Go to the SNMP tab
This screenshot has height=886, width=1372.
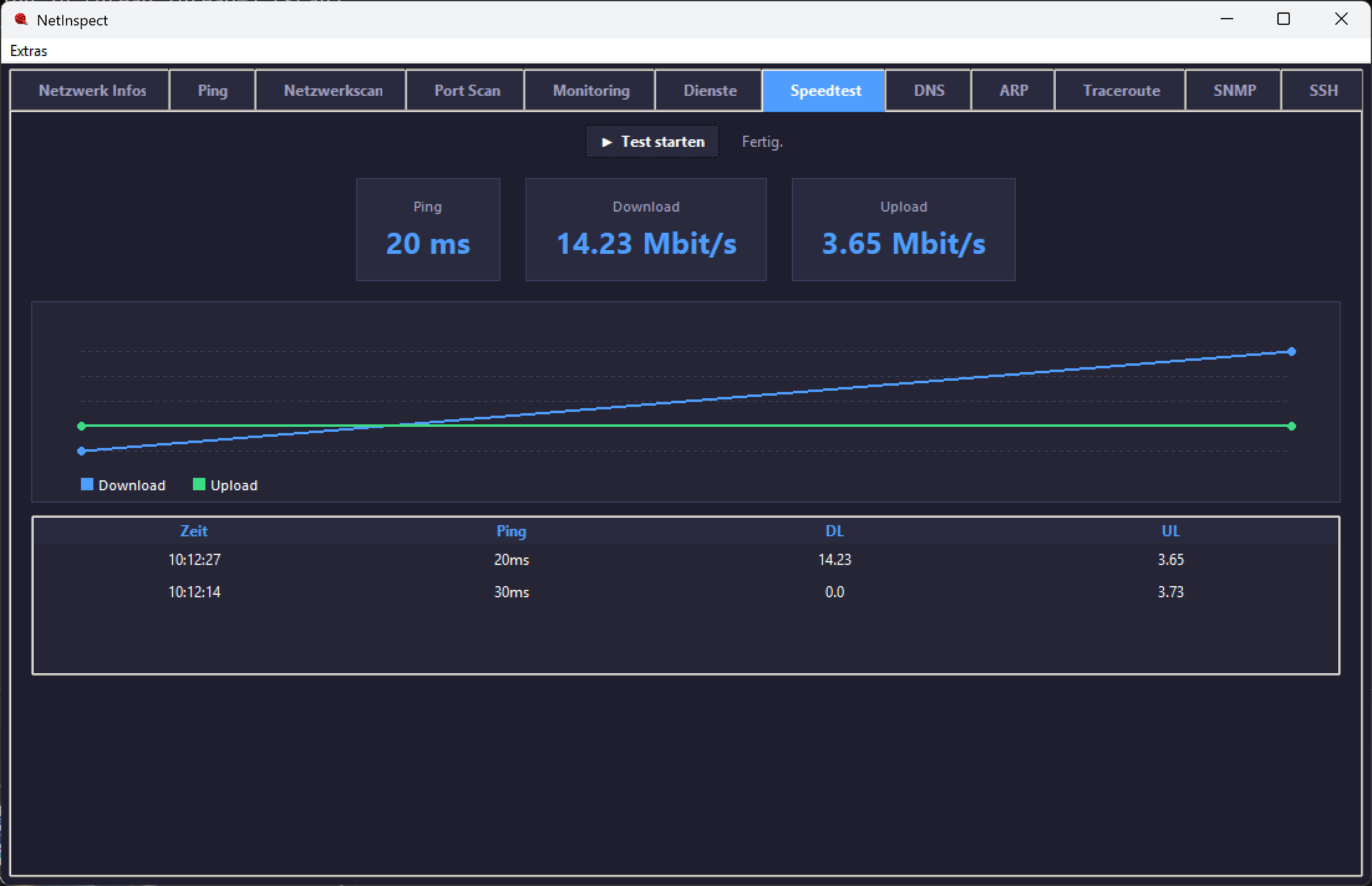tap(1234, 91)
